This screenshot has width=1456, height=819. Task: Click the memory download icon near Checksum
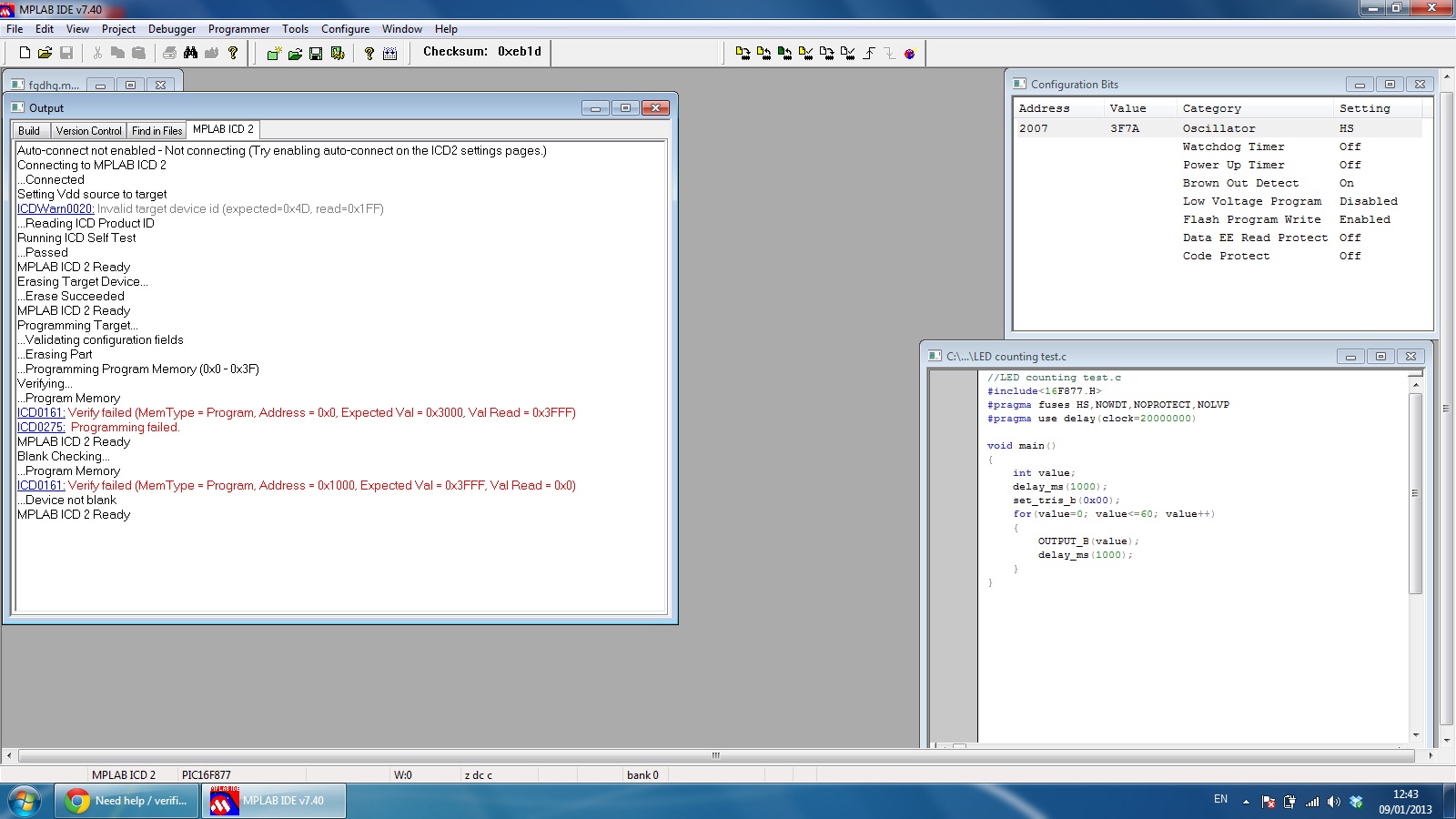pos(390,54)
